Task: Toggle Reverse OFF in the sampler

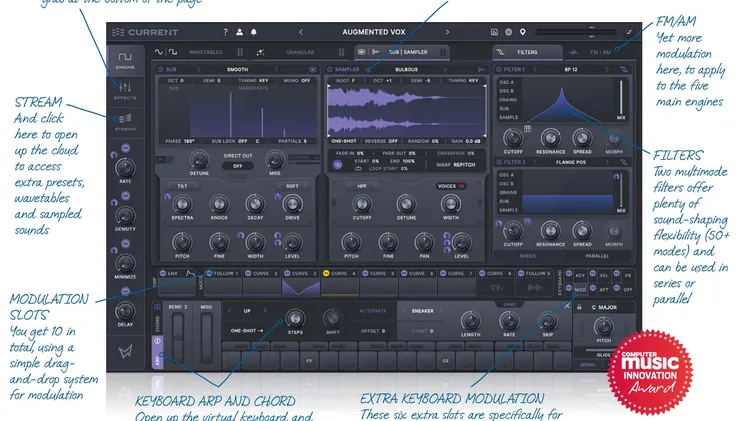Action: click(381, 141)
